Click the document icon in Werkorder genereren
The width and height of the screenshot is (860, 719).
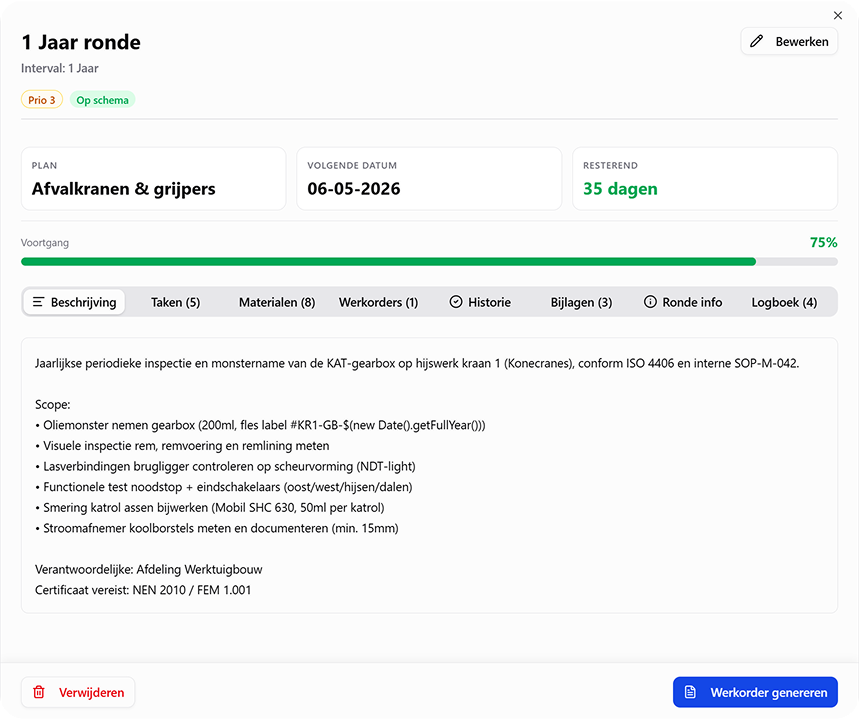[690, 692]
